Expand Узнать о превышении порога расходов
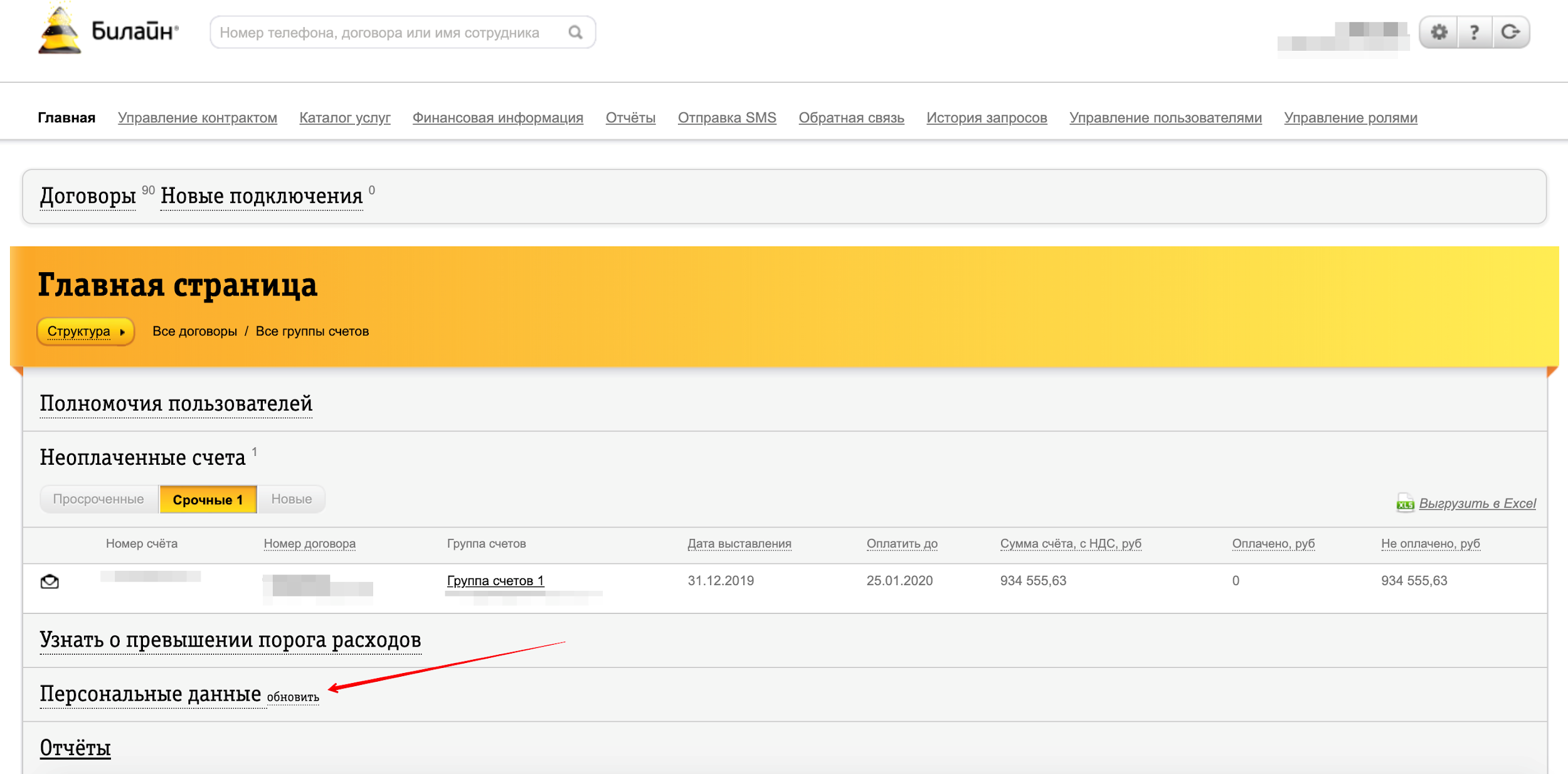This screenshot has width=1568, height=774. point(230,640)
